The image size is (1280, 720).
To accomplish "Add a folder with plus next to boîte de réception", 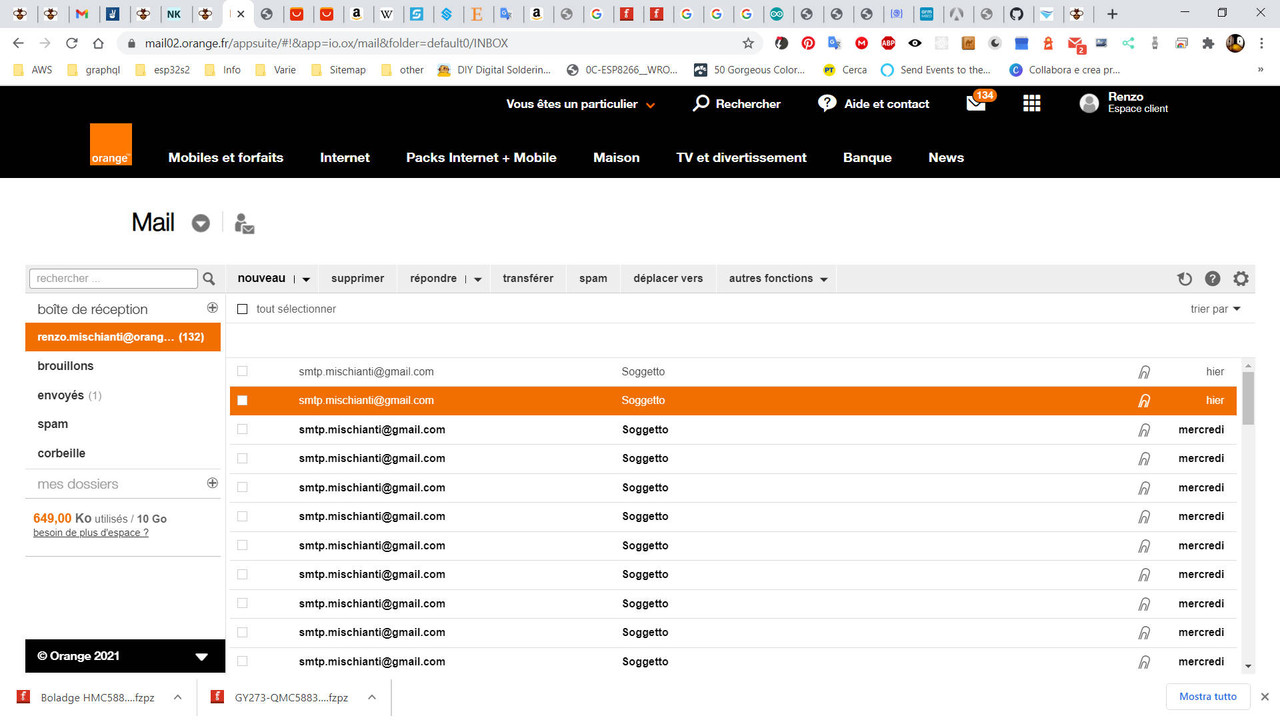I will (x=212, y=308).
